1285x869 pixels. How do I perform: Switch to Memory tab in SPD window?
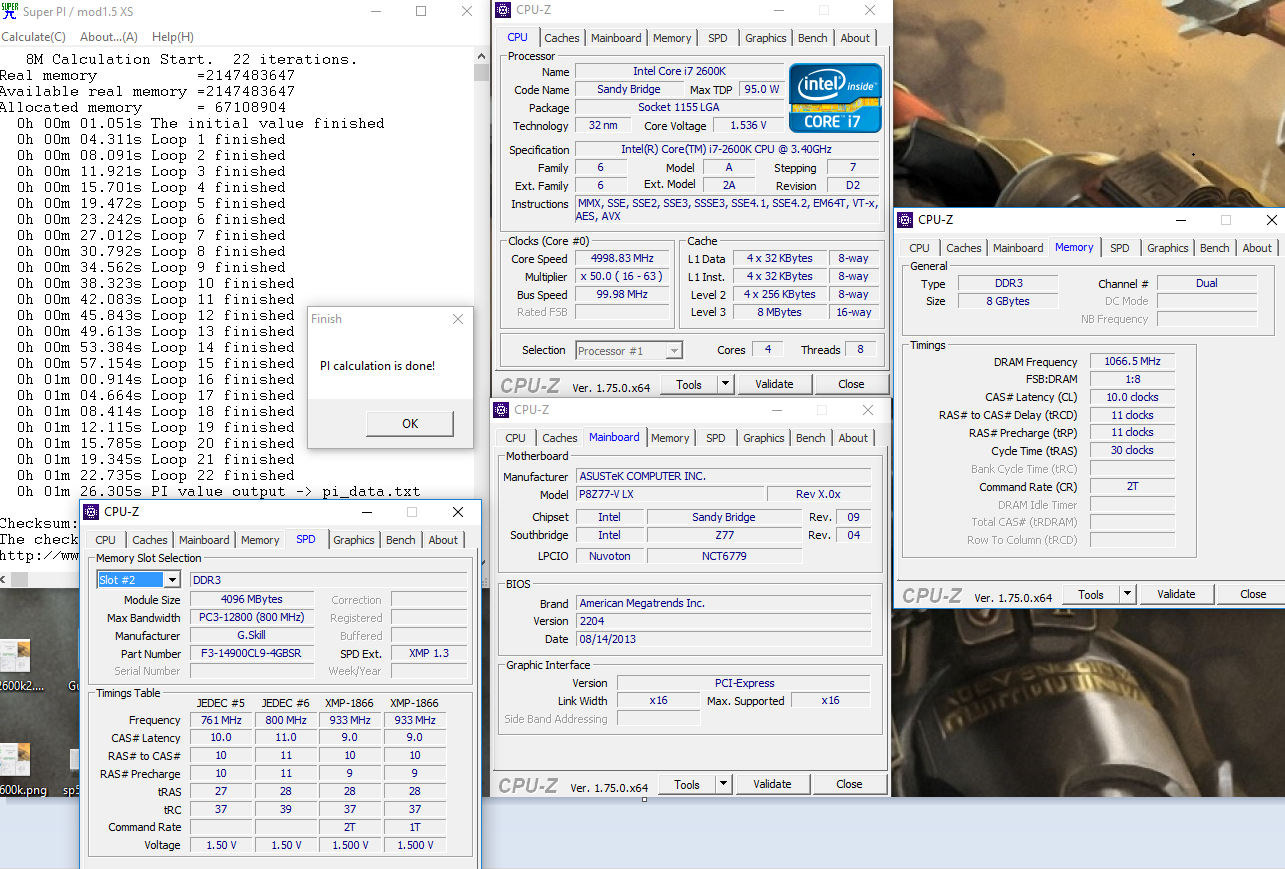260,540
